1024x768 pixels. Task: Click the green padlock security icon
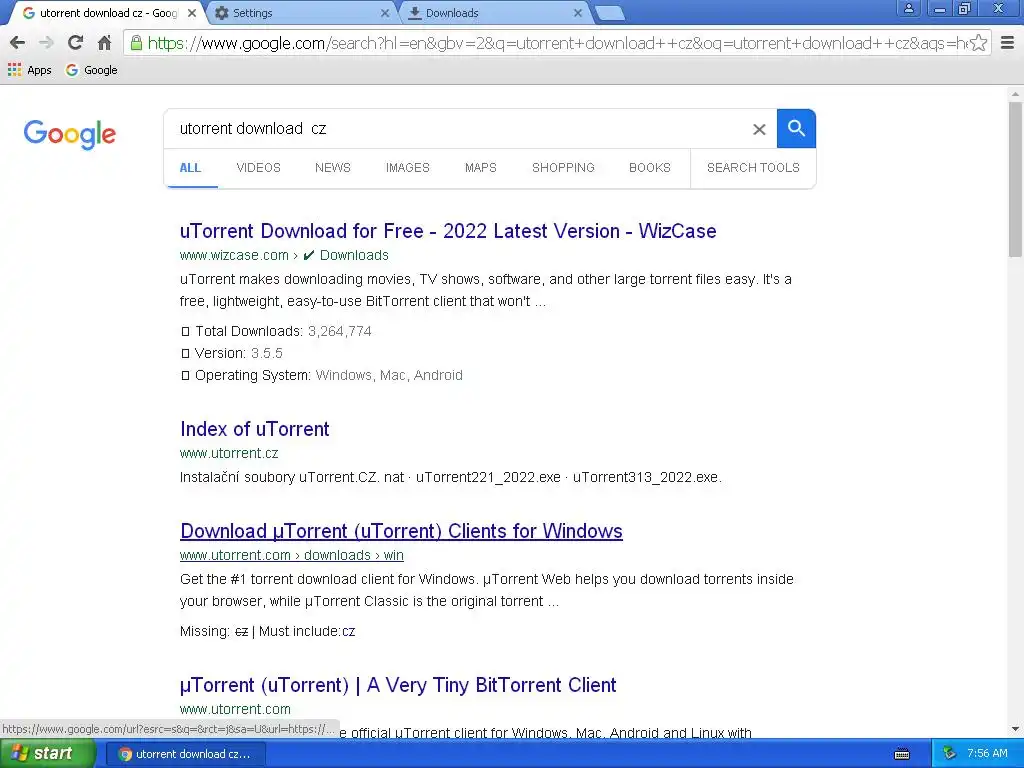click(x=136, y=43)
